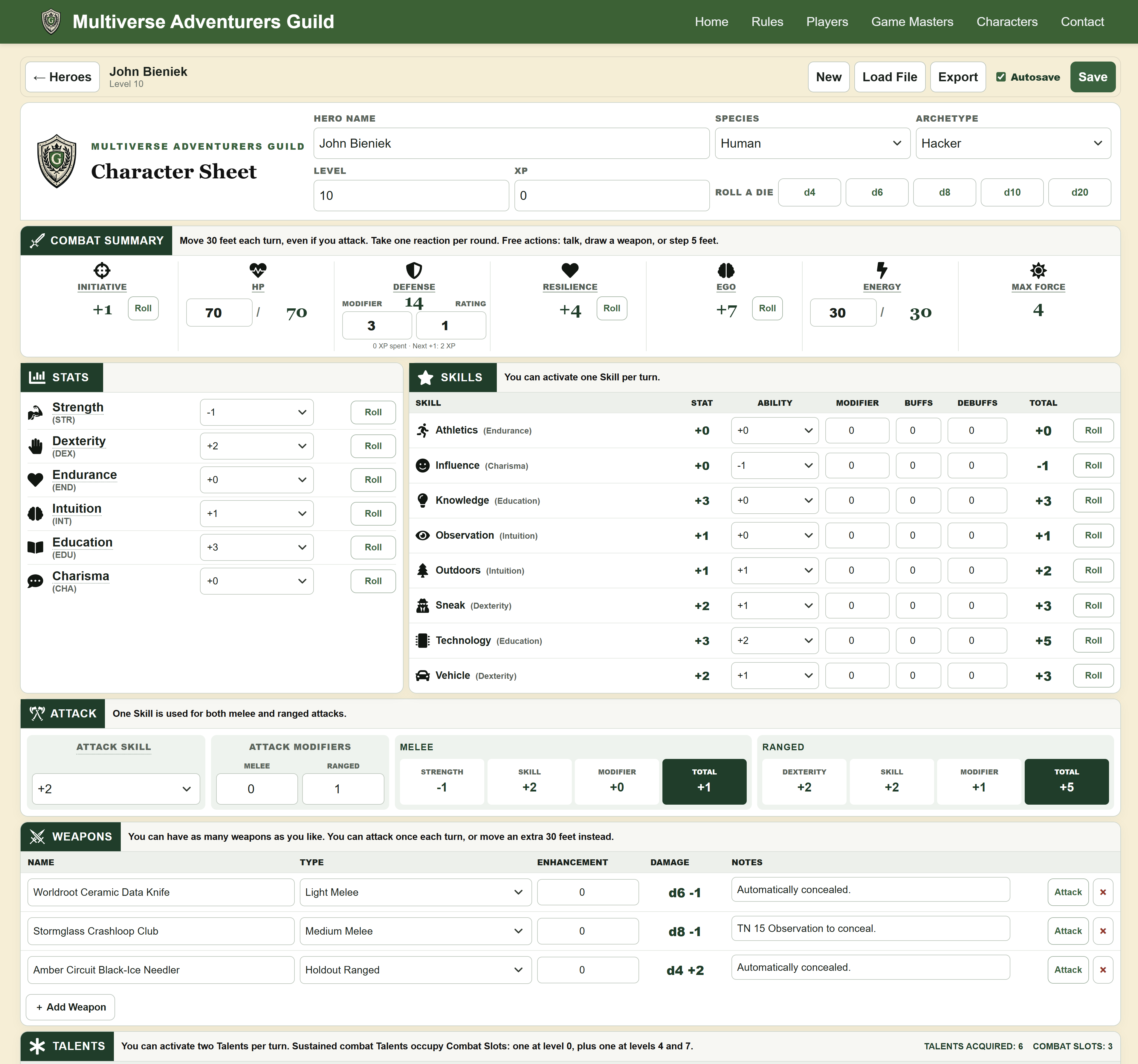Click the Knowledge light bulb icon
This screenshot has height=1064, width=1138.
pyautogui.click(x=422, y=500)
